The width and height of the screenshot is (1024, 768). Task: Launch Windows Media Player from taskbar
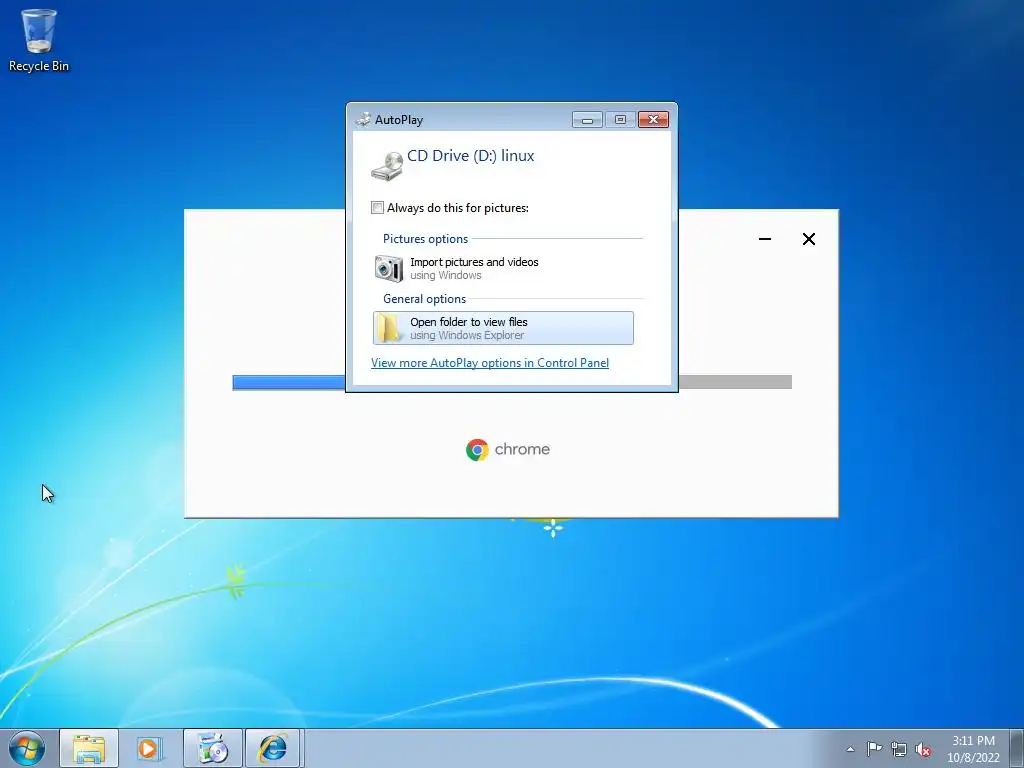click(x=150, y=748)
